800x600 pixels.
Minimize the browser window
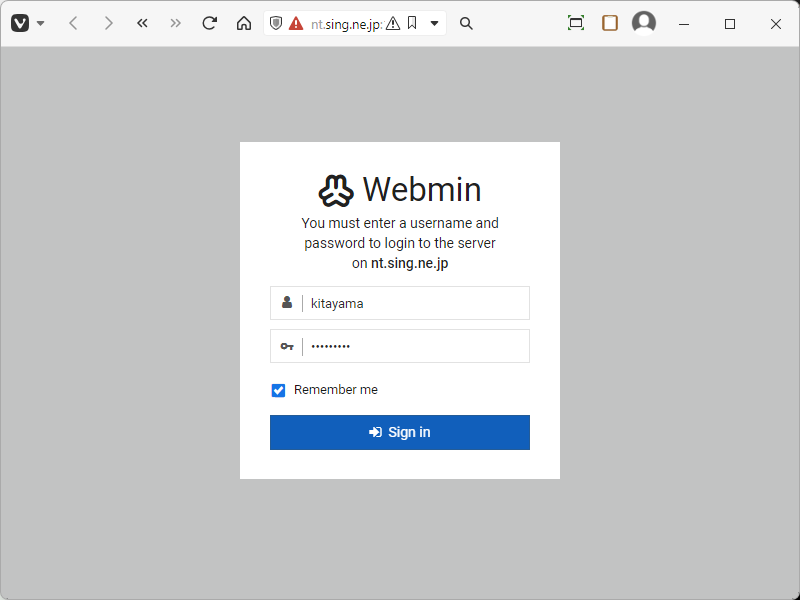[684, 23]
